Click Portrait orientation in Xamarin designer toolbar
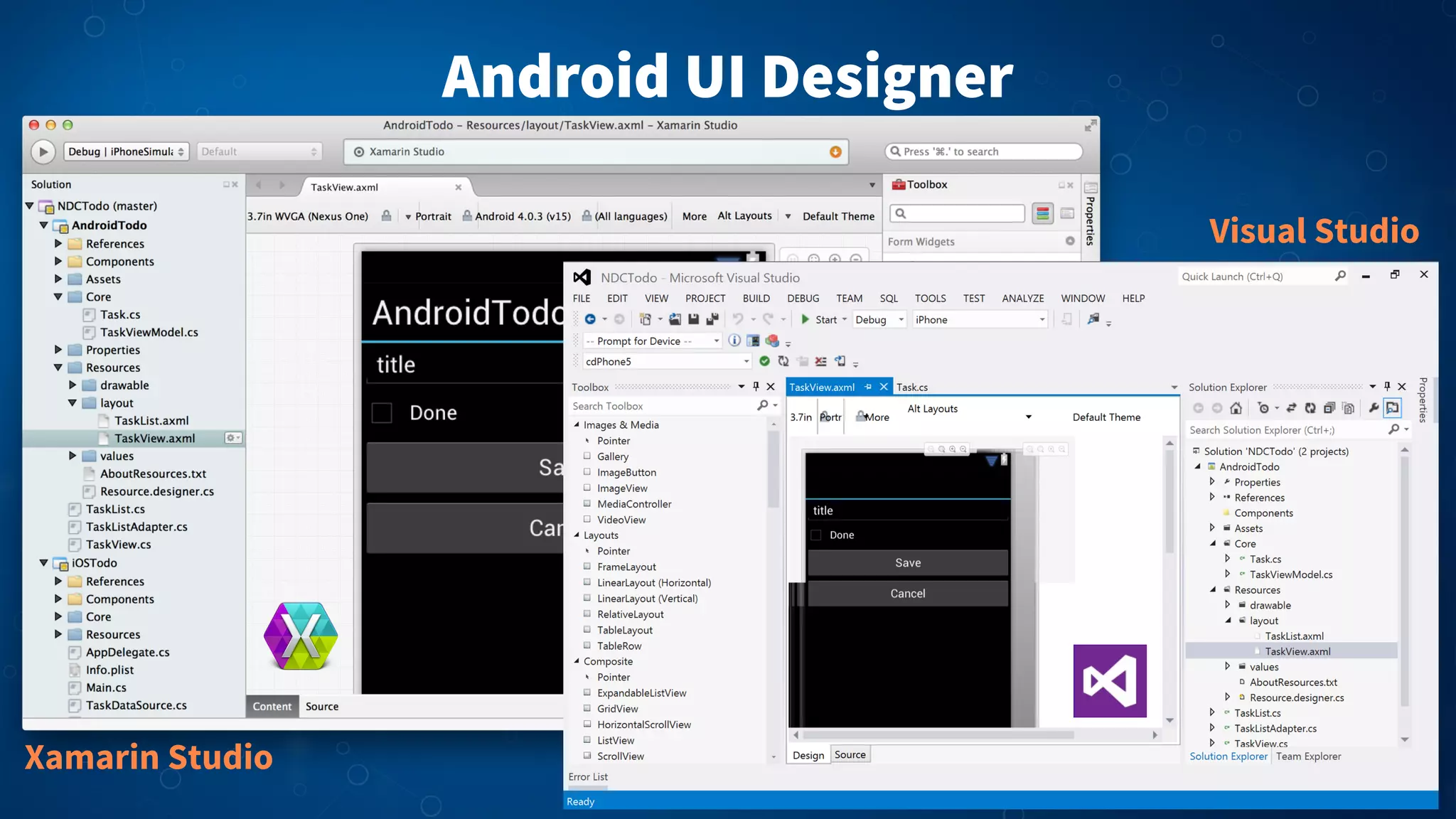This screenshot has height=819, width=1456. point(433,216)
